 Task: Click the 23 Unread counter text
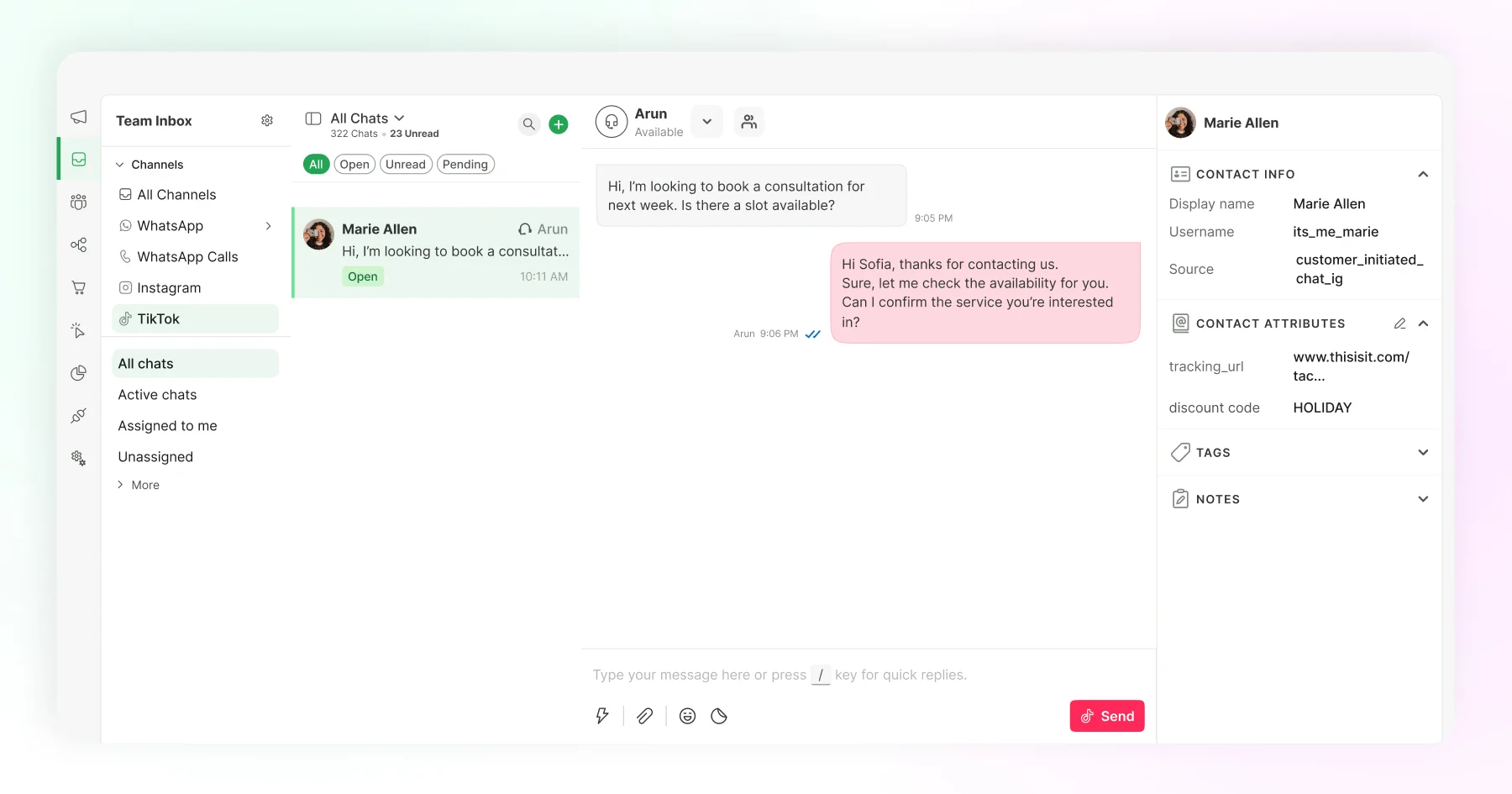point(414,134)
